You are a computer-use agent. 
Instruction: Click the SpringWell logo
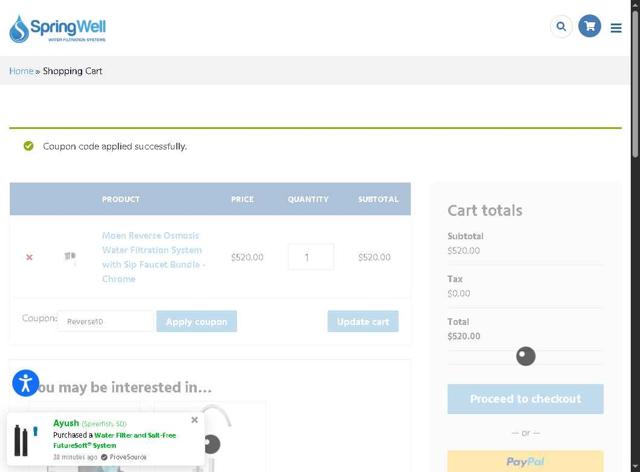(58, 29)
